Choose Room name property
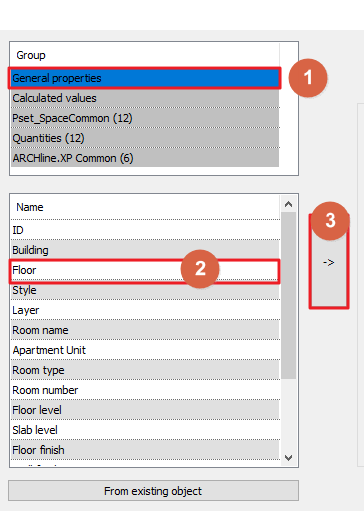 point(145,330)
